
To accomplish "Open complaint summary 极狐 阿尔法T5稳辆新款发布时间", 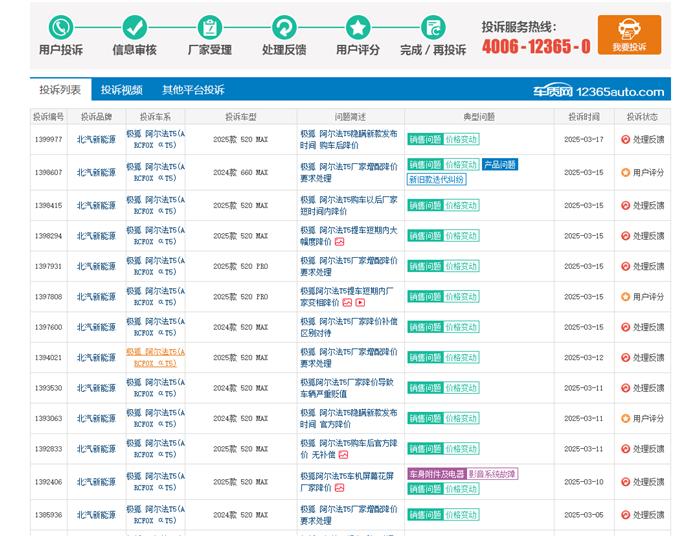I will (x=348, y=138).
